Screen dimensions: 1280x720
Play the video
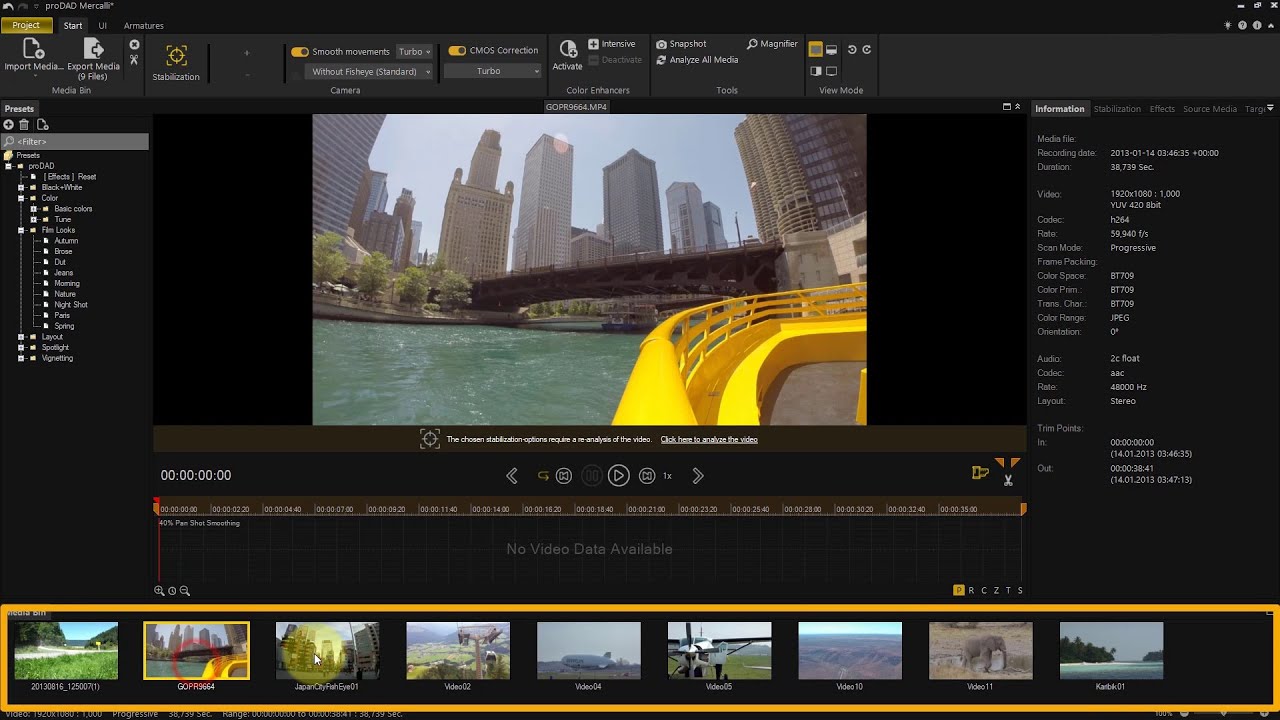618,476
